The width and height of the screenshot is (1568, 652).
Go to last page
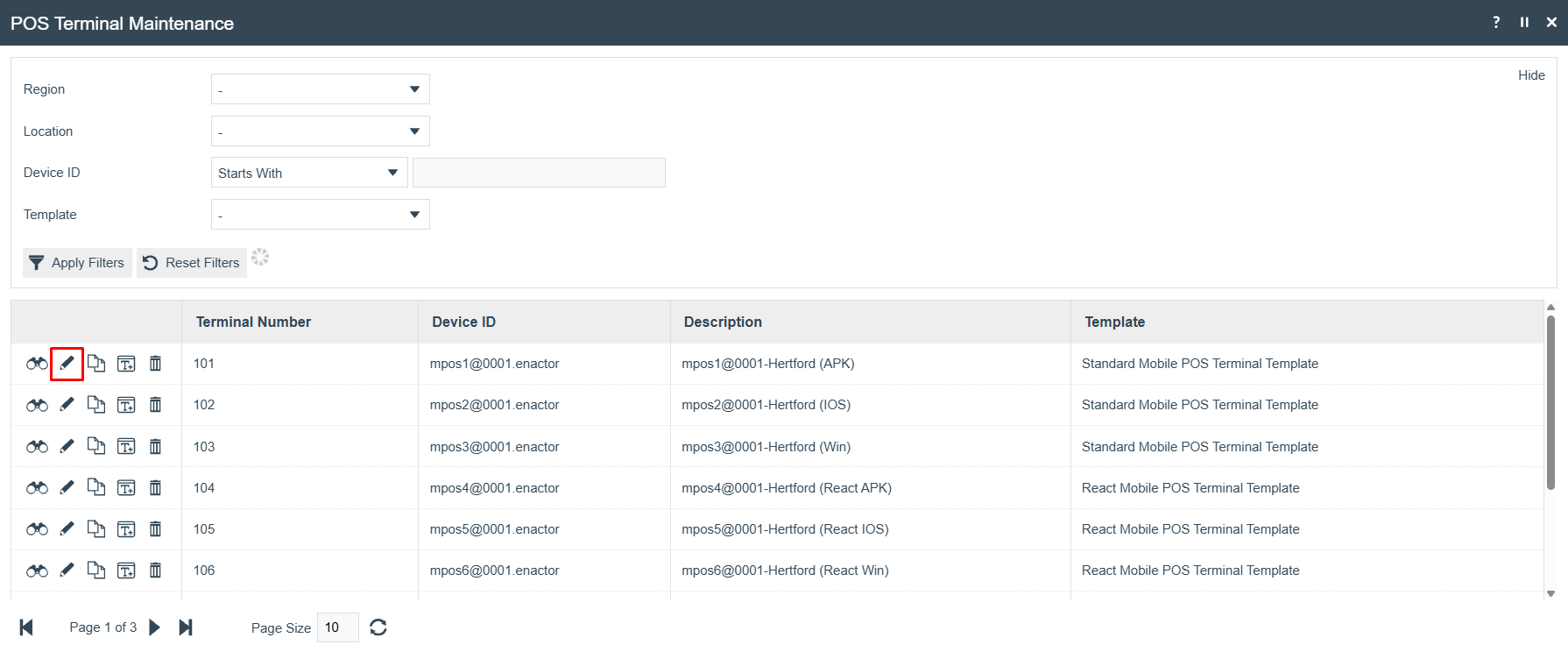pyautogui.click(x=186, y=627)
